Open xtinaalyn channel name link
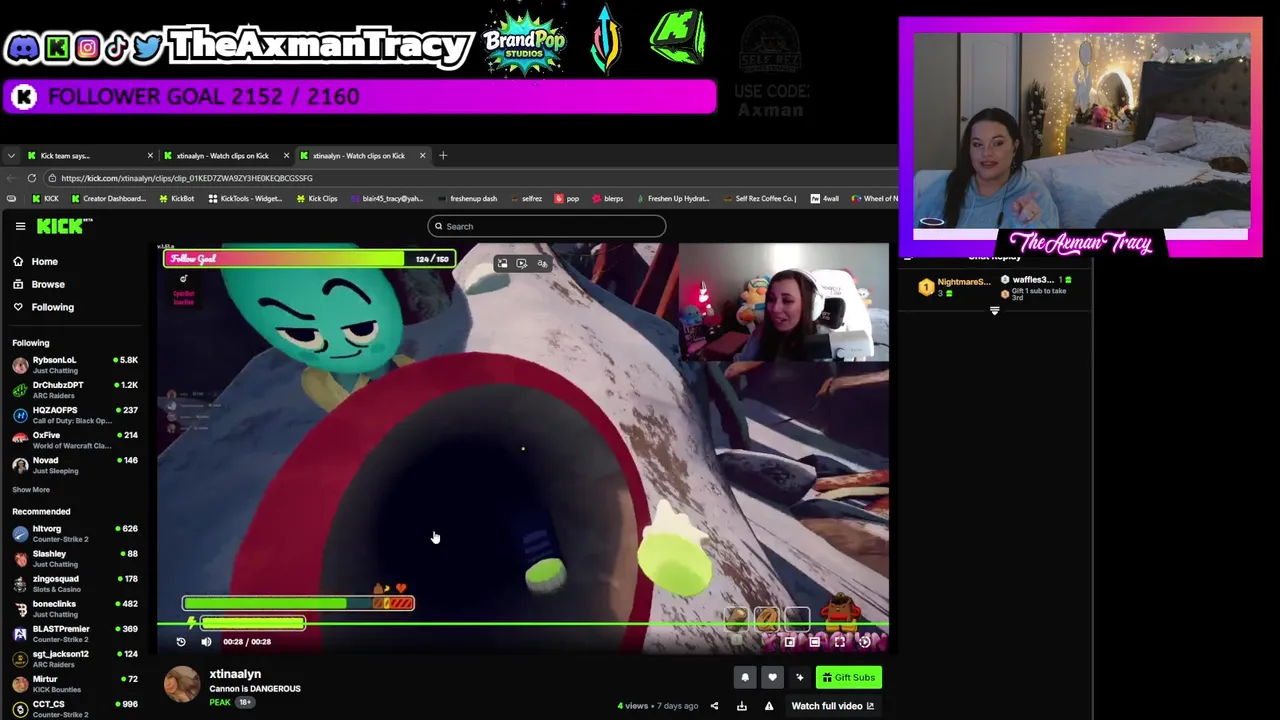The width and height of the screenshot is (1280, 720). 235,674
